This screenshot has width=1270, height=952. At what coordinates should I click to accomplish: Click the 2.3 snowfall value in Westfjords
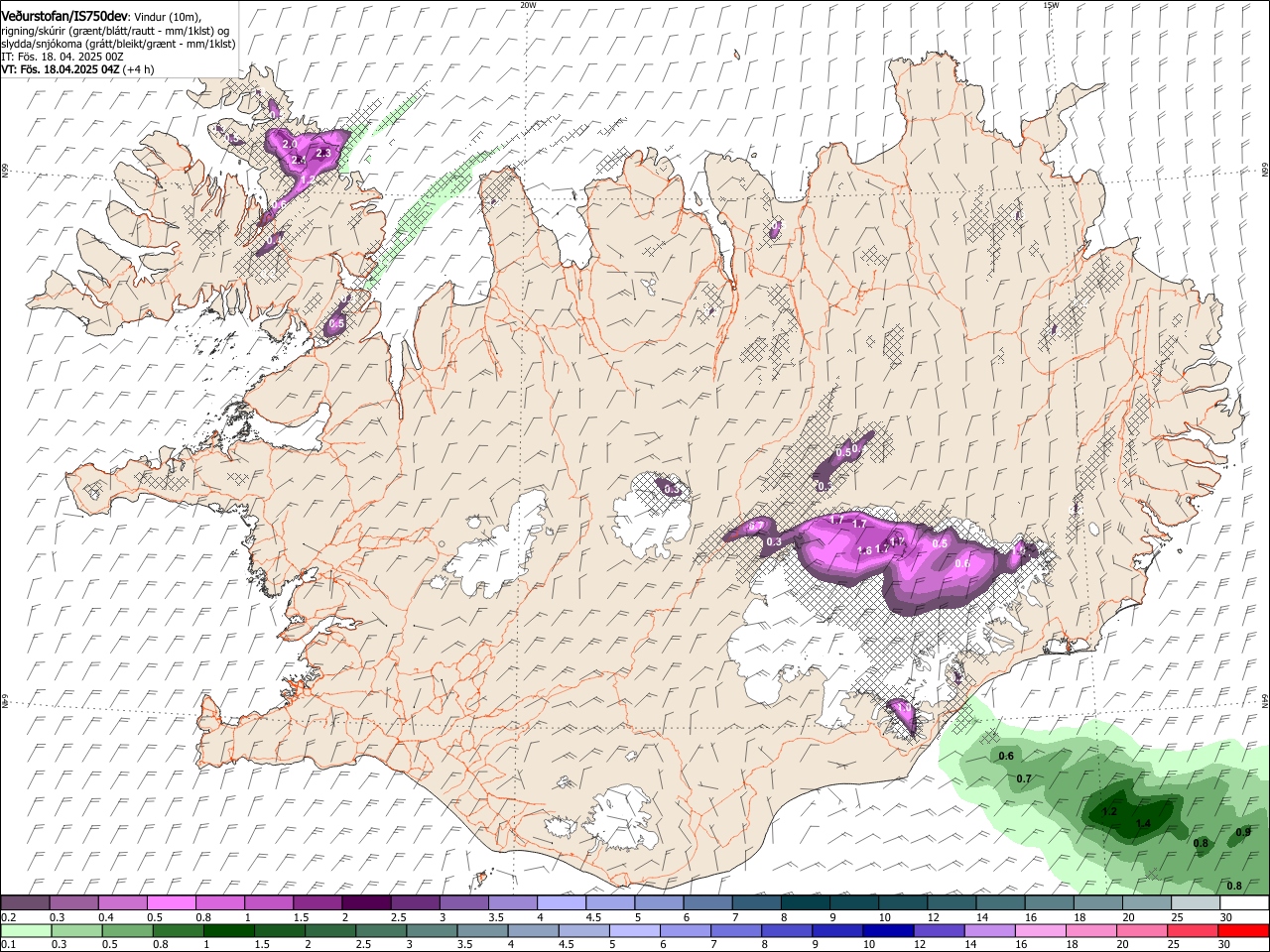coord(323,154)
